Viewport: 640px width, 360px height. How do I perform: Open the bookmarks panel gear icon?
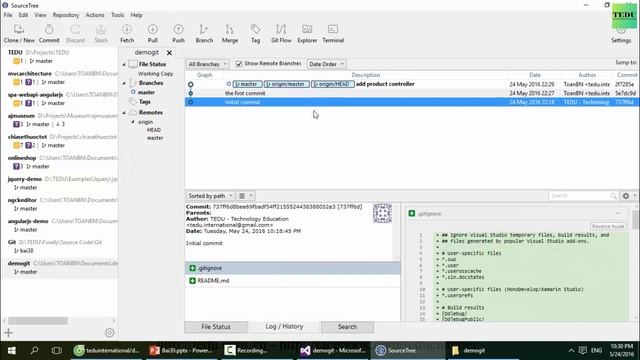pyautogui.click(x=109, y=333)
